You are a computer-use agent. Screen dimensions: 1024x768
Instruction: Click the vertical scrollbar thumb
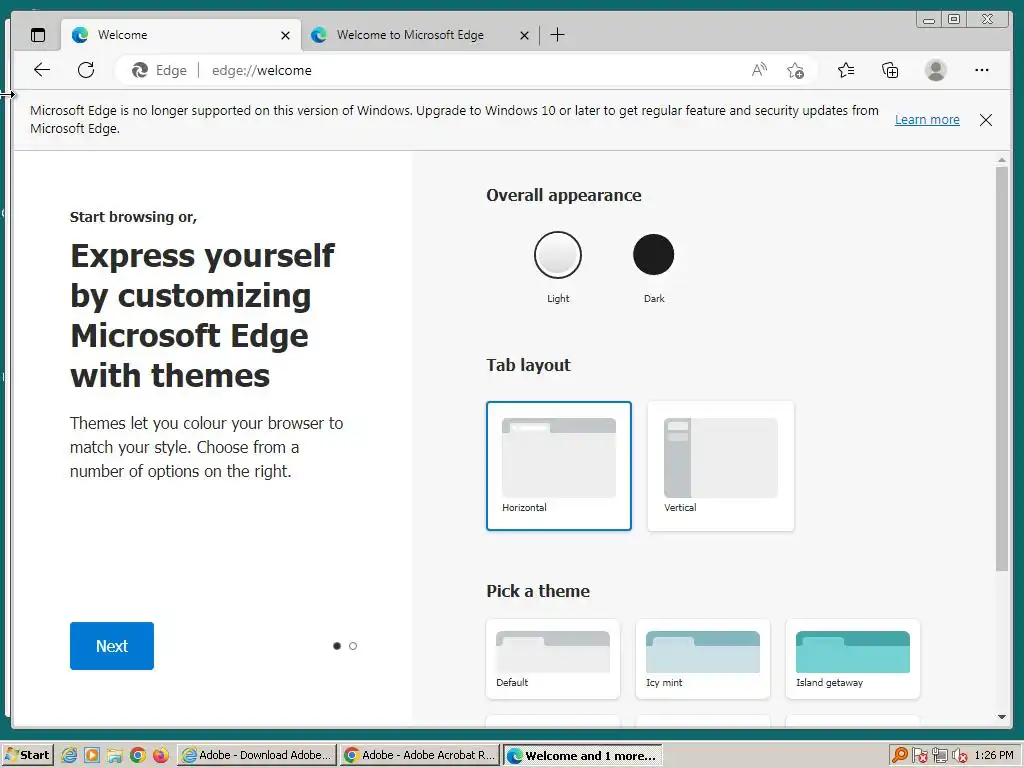[1002, 369]
